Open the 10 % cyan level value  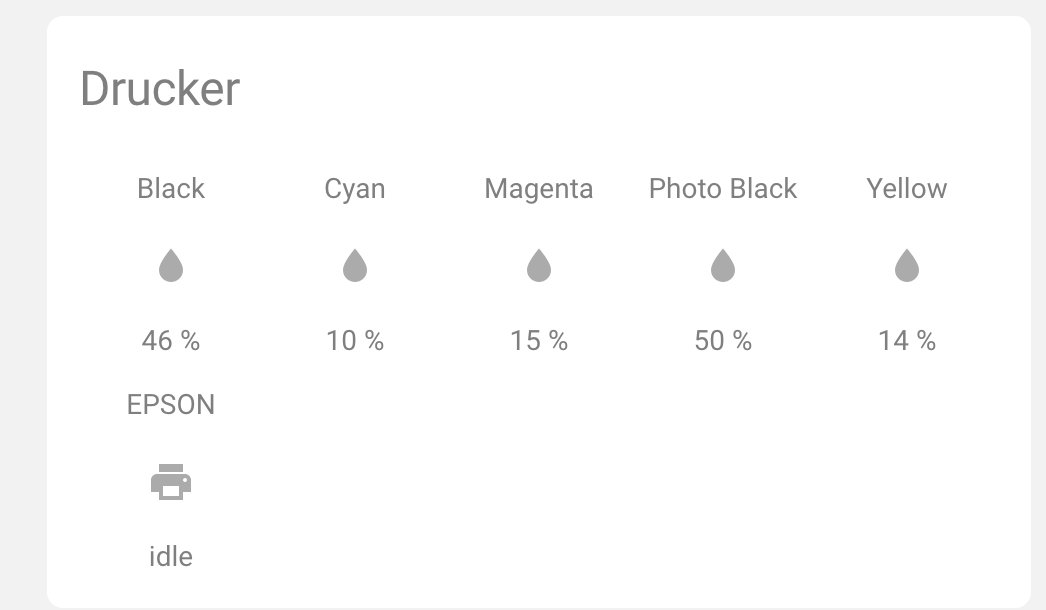pyautogui.click(x=355, y=341)
